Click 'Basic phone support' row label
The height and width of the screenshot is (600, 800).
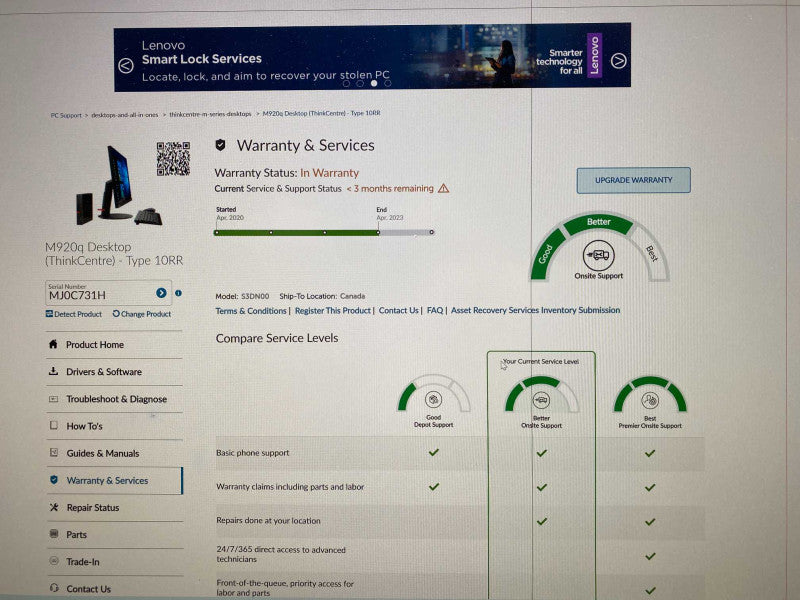point(253,453)
